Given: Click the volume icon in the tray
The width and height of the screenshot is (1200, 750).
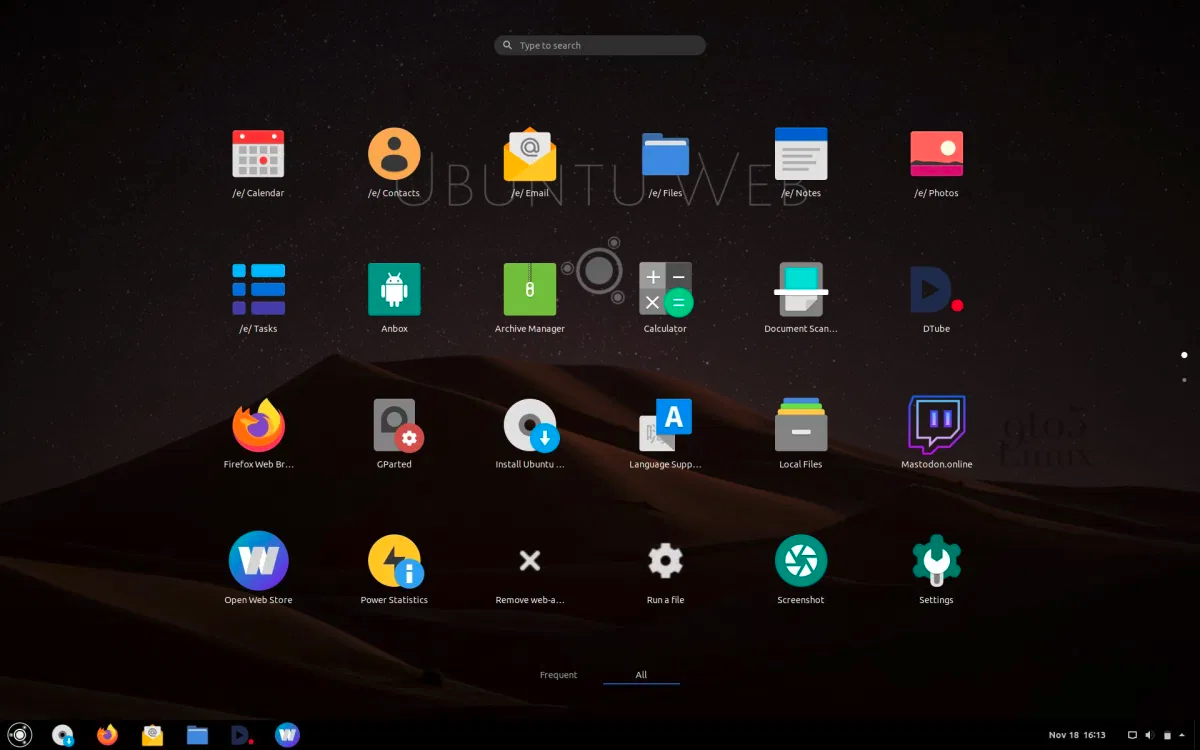Looking at the screenshot, I should (x=1149, y=735).
